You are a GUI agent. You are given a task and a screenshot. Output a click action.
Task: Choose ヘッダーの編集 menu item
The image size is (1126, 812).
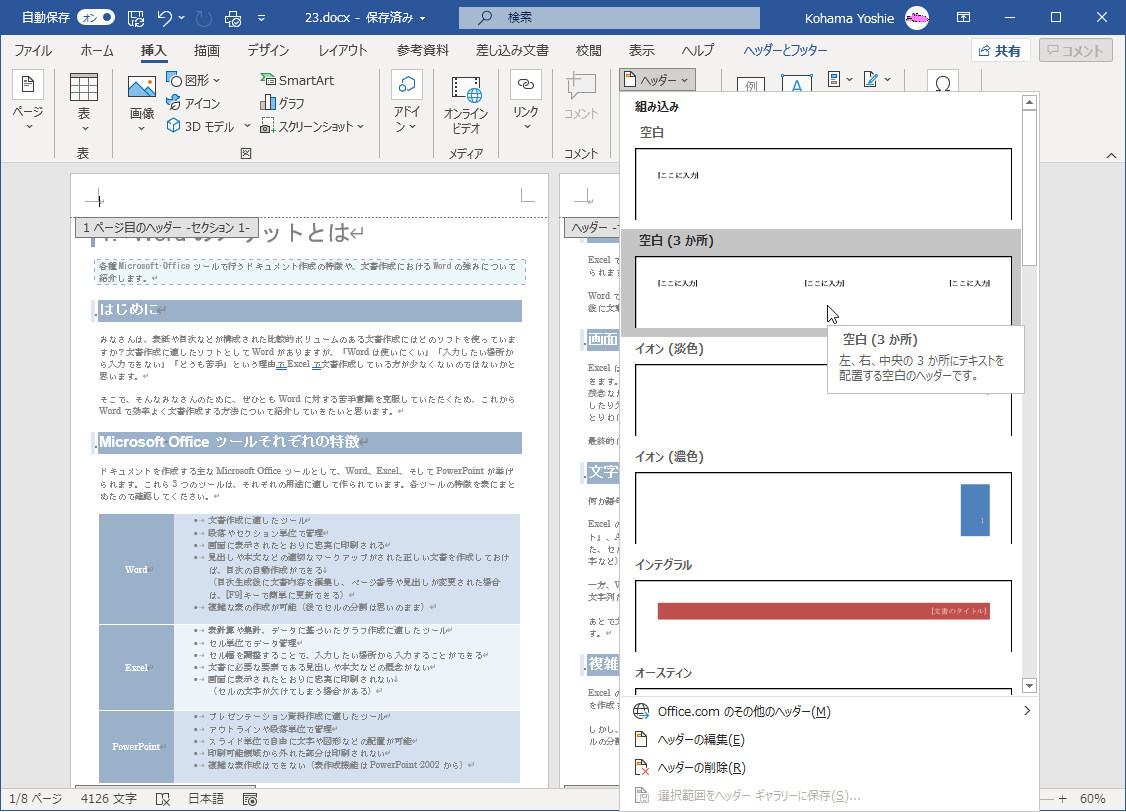coord(830,739)
